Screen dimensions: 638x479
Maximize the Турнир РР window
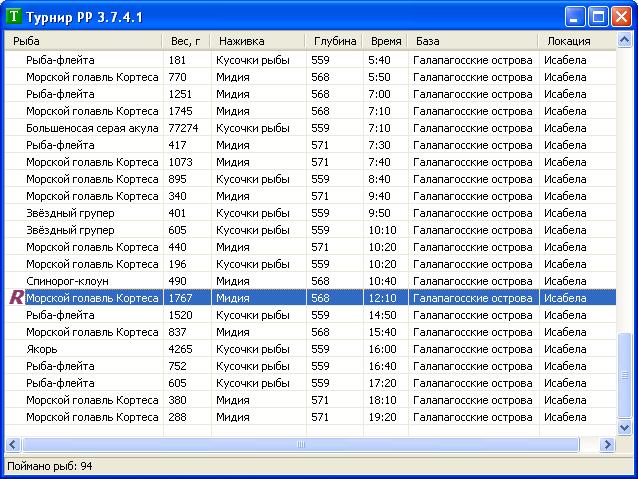click(x=598, y=17)
